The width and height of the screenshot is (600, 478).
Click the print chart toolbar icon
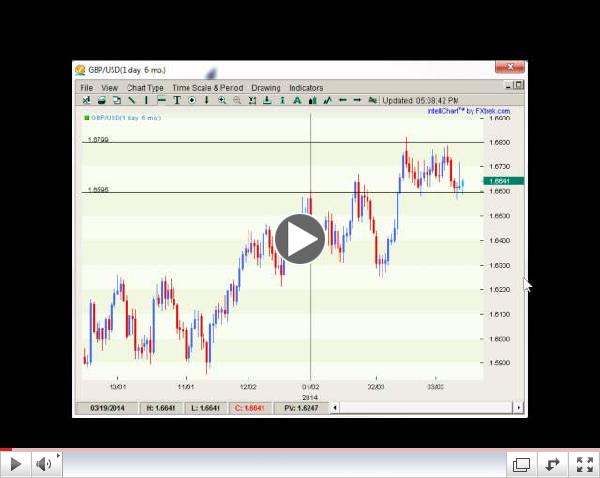click(x=102, y=100)
